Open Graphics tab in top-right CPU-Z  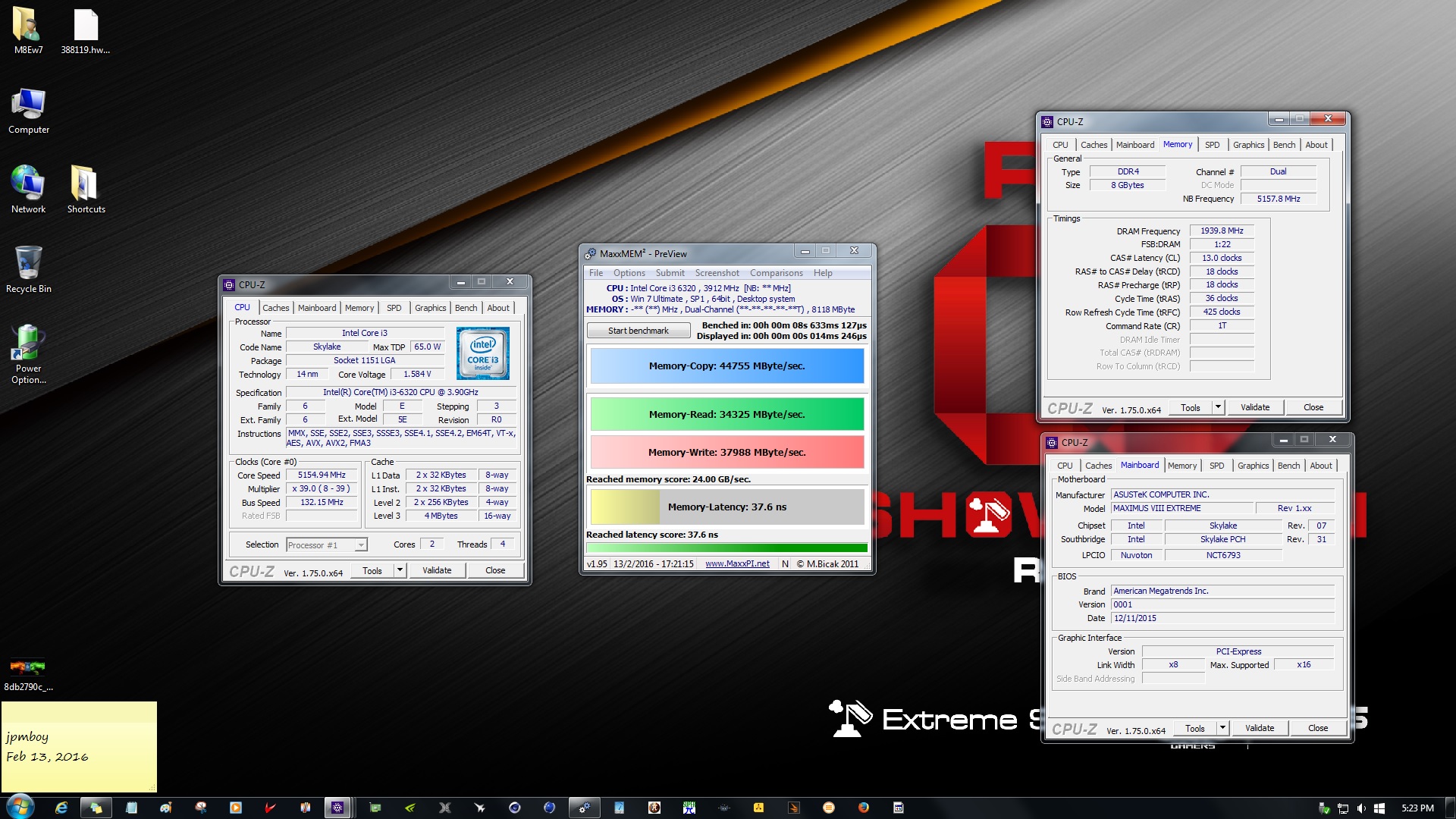[1248, 145]
